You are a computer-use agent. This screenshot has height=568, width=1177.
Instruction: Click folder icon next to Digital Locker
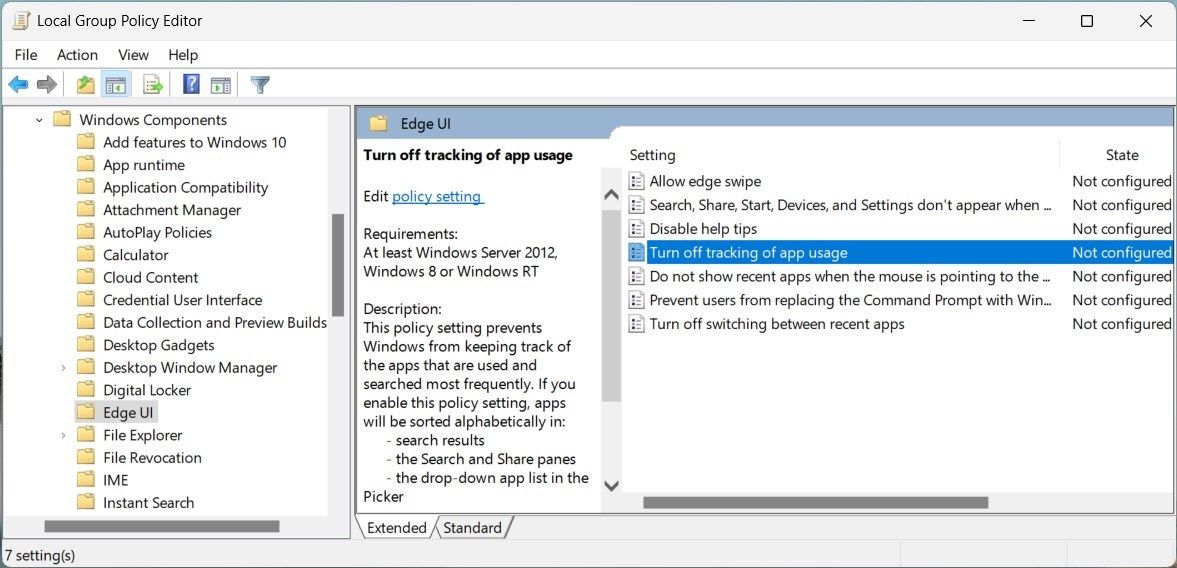(x=86, y=389)
